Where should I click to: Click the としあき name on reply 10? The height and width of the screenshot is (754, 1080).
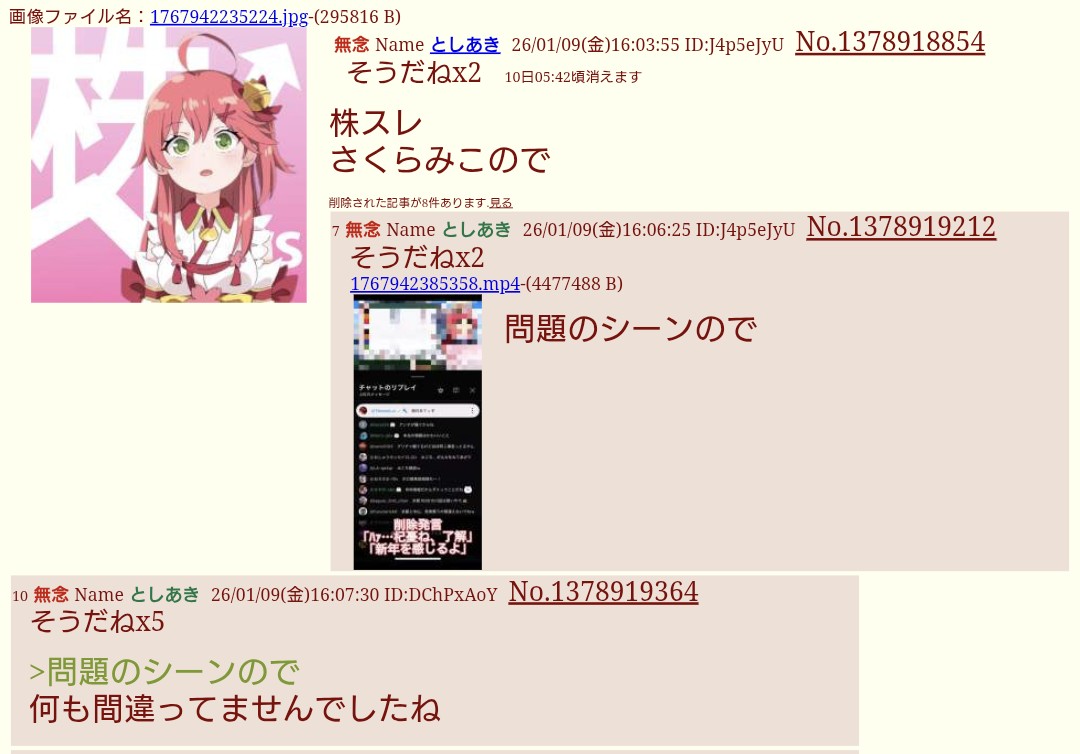click(x=165, y=594)
